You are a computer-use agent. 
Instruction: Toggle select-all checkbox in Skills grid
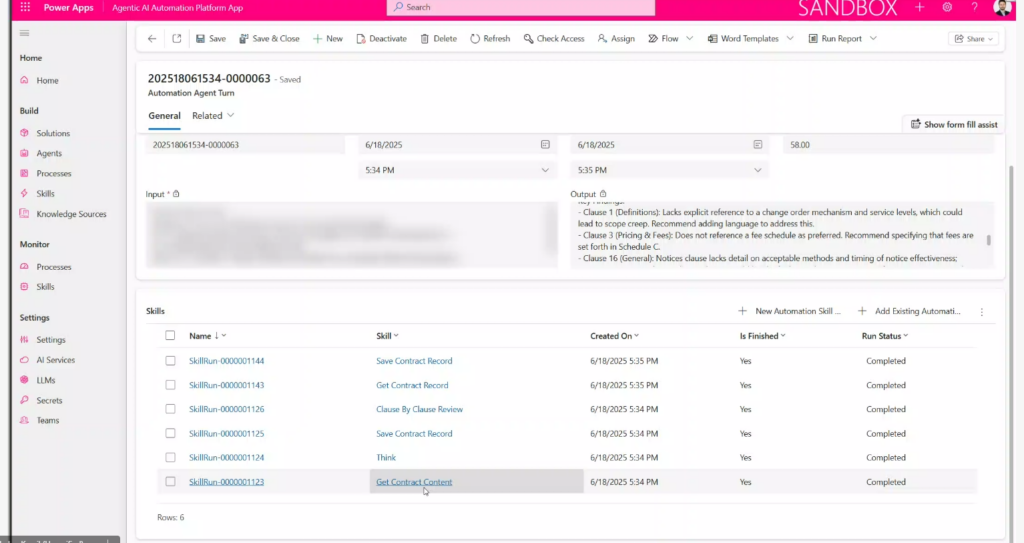click(170, 336)
